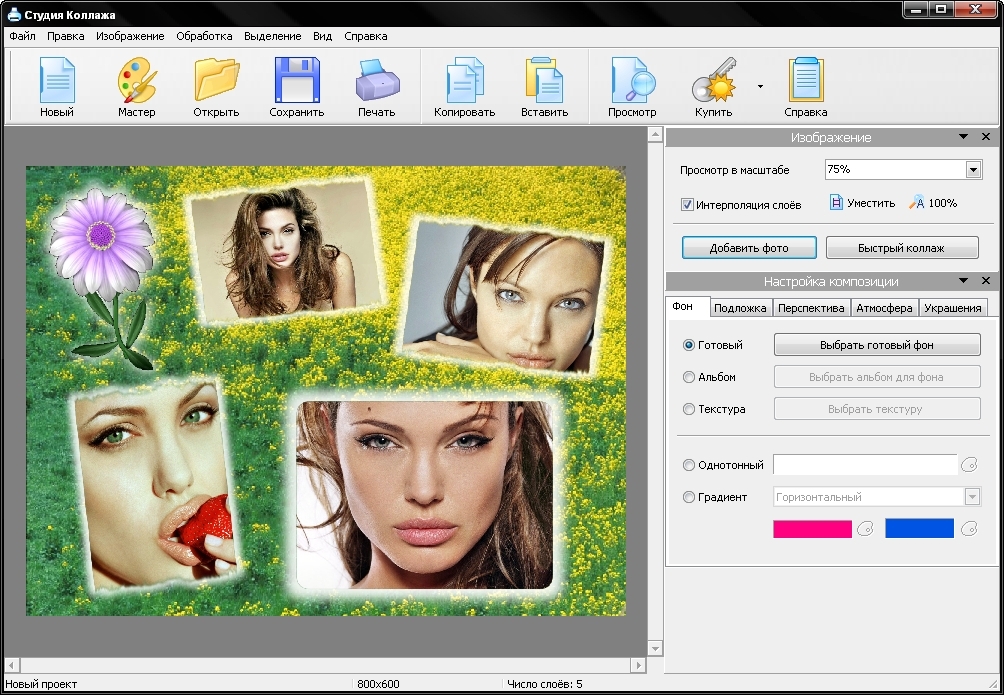Click the Новый (New) project icon

click(x=57, y=81)
